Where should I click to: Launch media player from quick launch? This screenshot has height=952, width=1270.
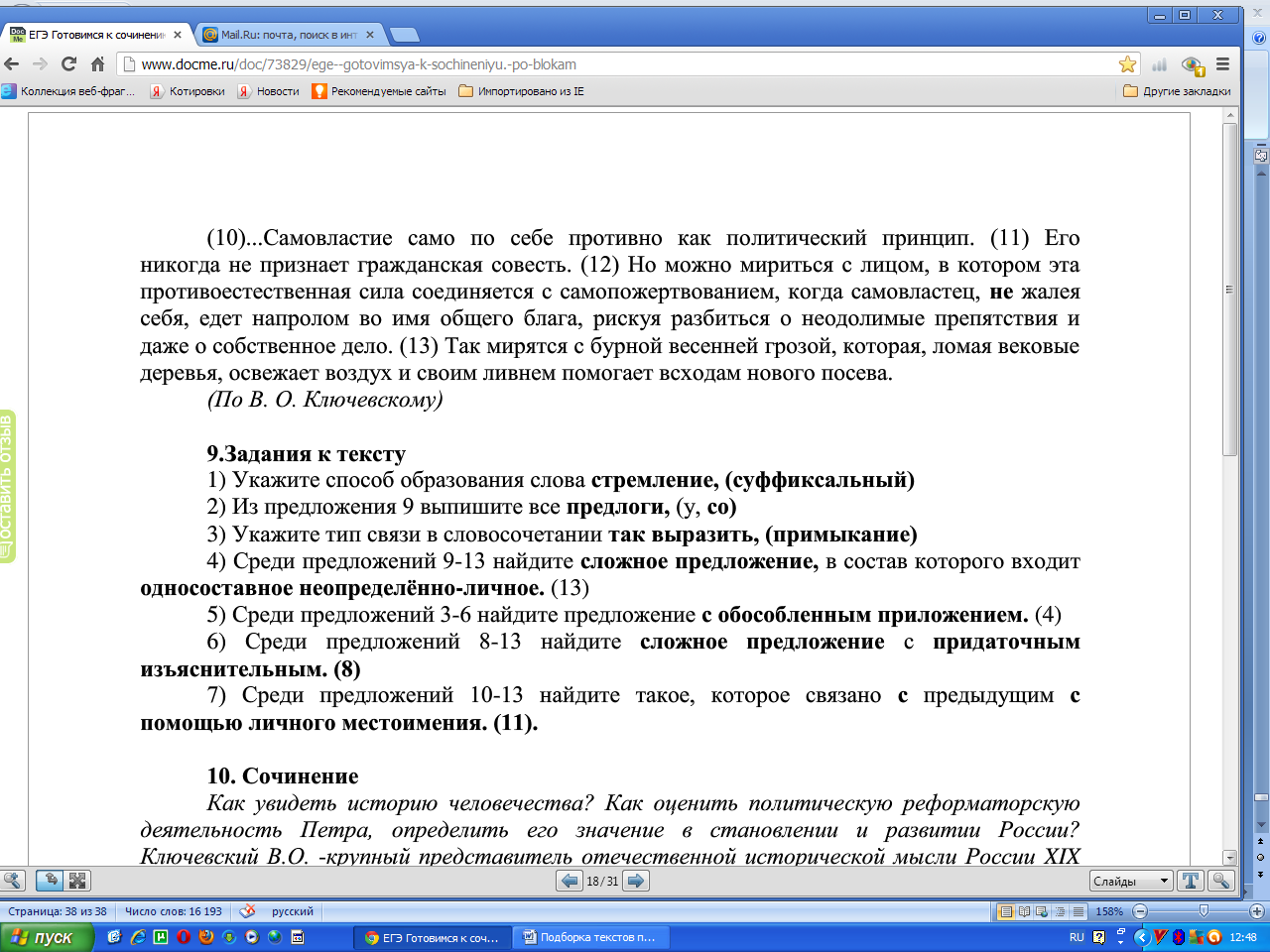[252, 936]
